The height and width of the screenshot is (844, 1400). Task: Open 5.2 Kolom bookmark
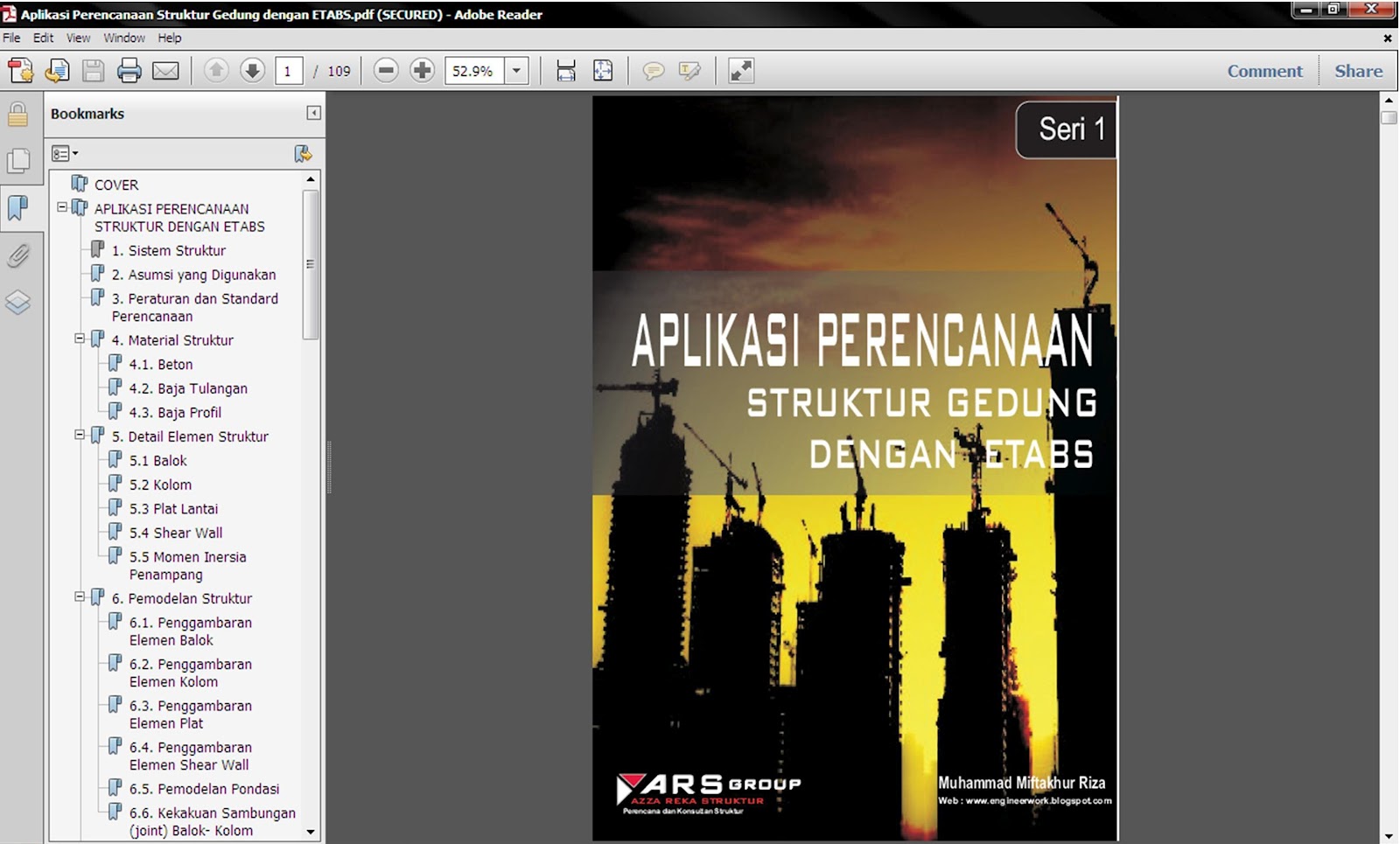160,485
